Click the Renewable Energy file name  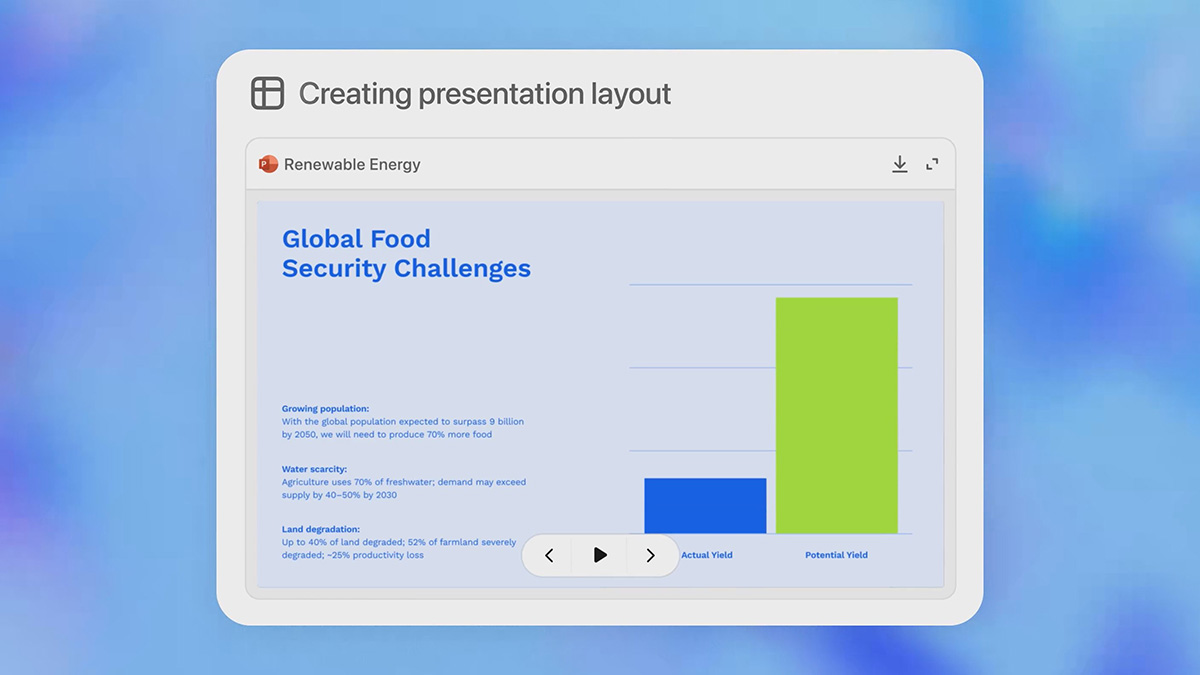[x=352, y=164]
